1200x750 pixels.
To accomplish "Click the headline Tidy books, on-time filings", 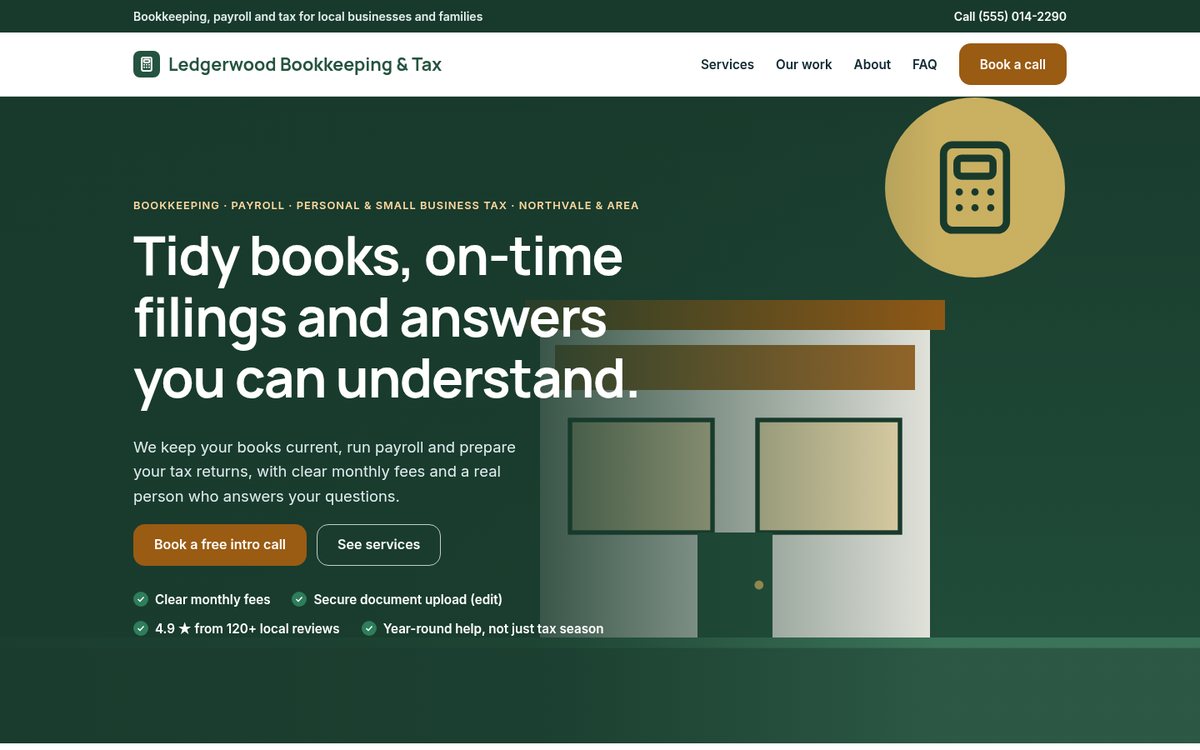I will pyautogui.click(x=386, y=318).
